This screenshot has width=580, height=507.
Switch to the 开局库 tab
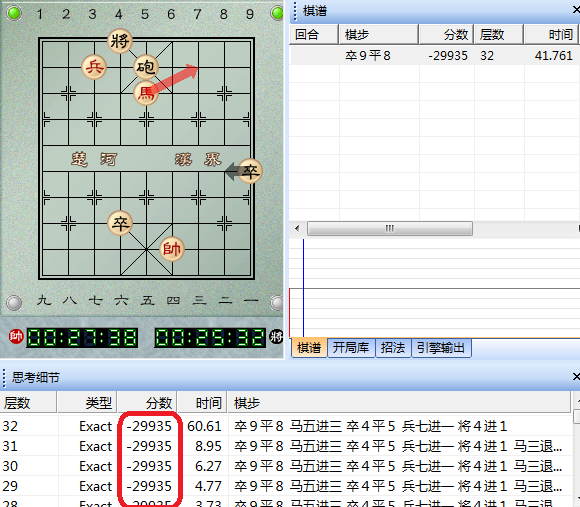351,348
